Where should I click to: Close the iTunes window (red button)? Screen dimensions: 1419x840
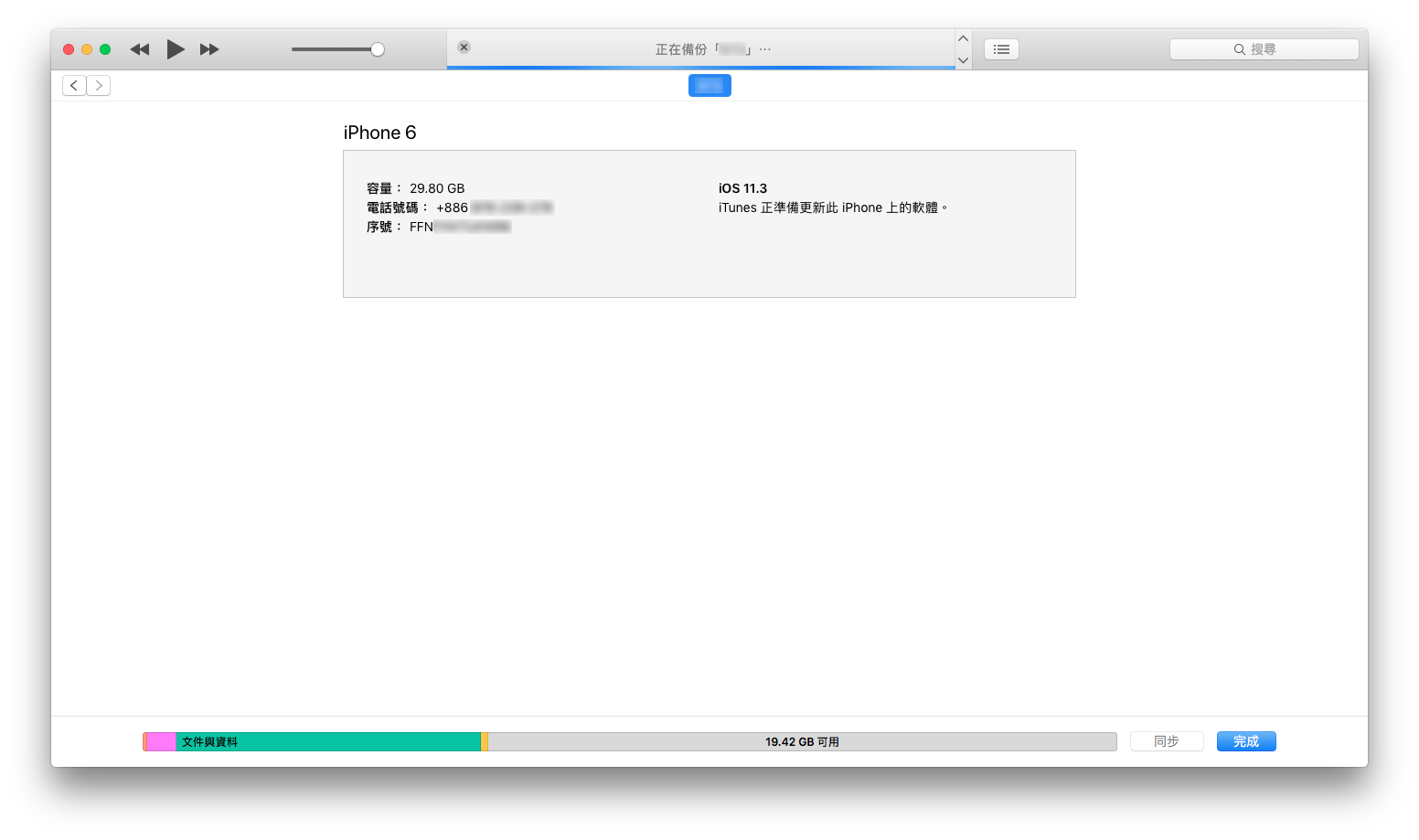[69, 49]
